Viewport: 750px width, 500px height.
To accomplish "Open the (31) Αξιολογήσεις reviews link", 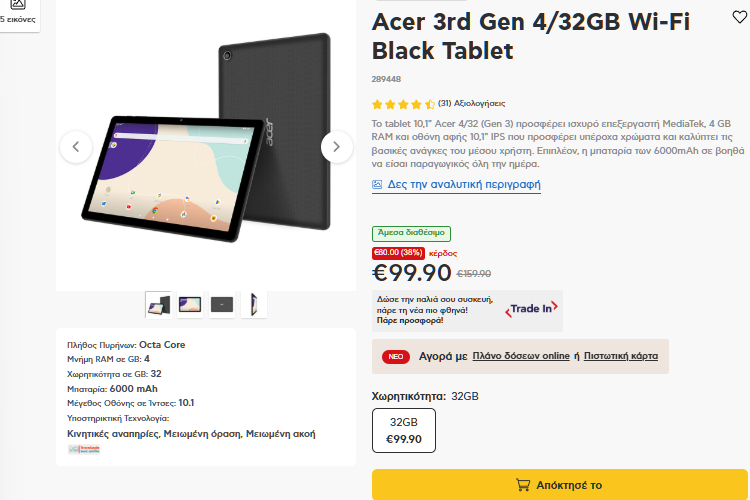I will click(472, 103).
